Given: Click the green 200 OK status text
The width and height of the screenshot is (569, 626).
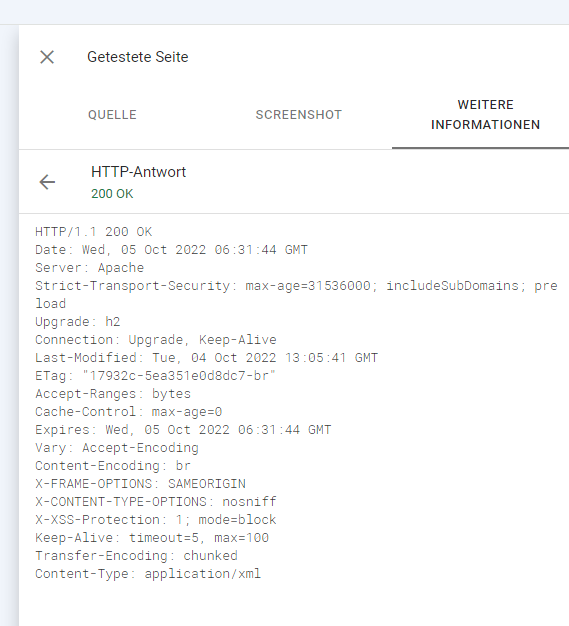Looking at the screenshot, I should tap(112, 194).
